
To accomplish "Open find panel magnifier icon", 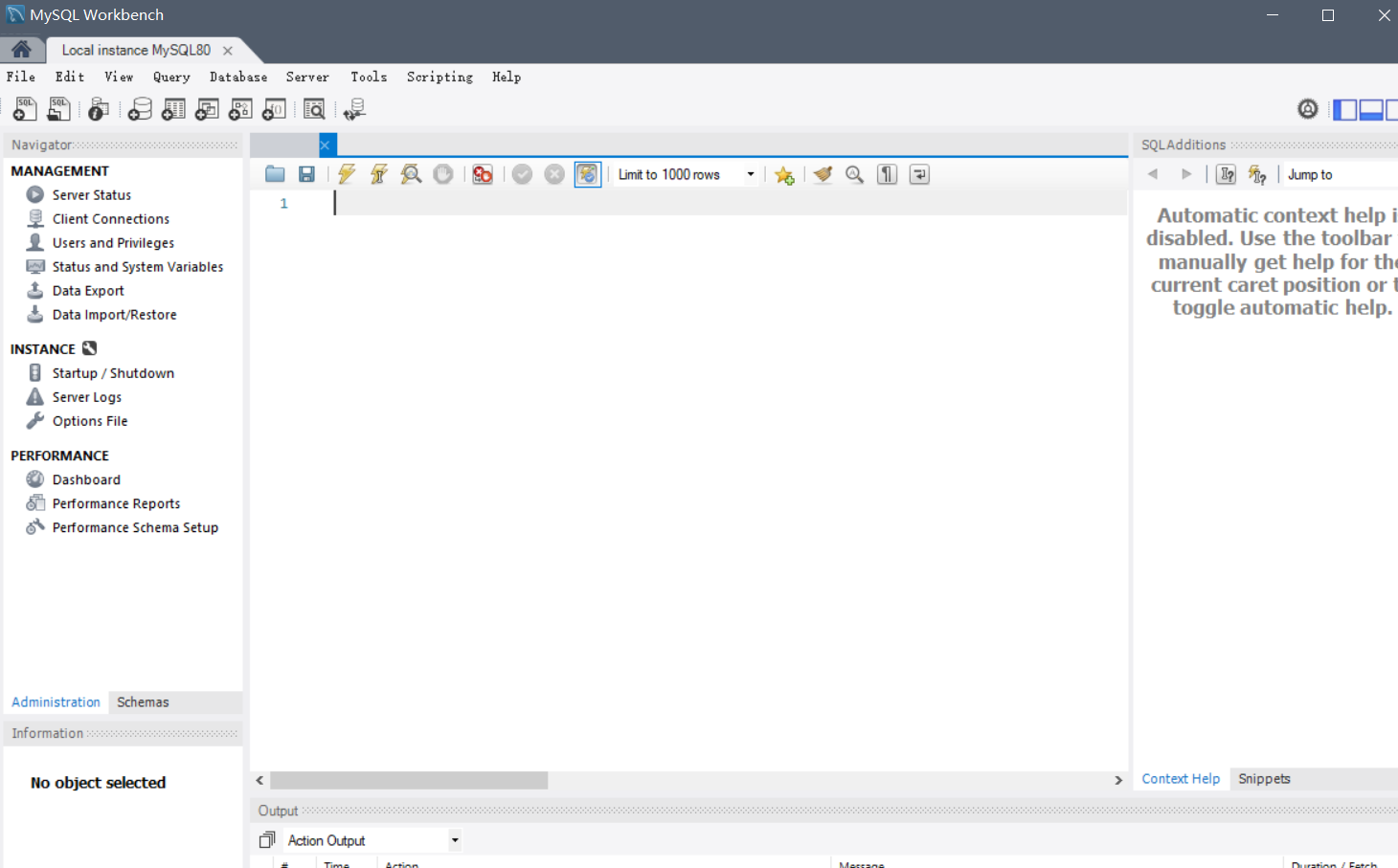I will pyautogui.click(x=855, y=174).
